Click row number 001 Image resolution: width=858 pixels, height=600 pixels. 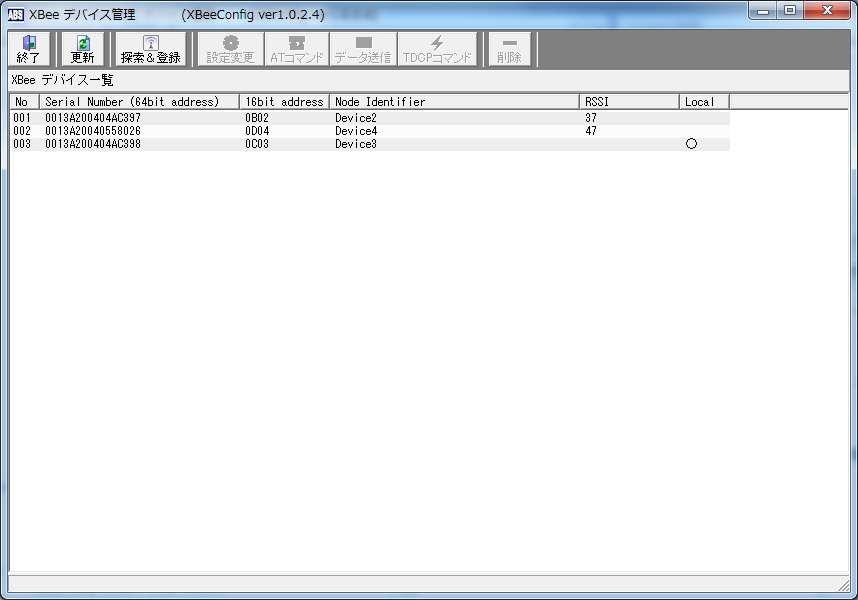point(22,118)
